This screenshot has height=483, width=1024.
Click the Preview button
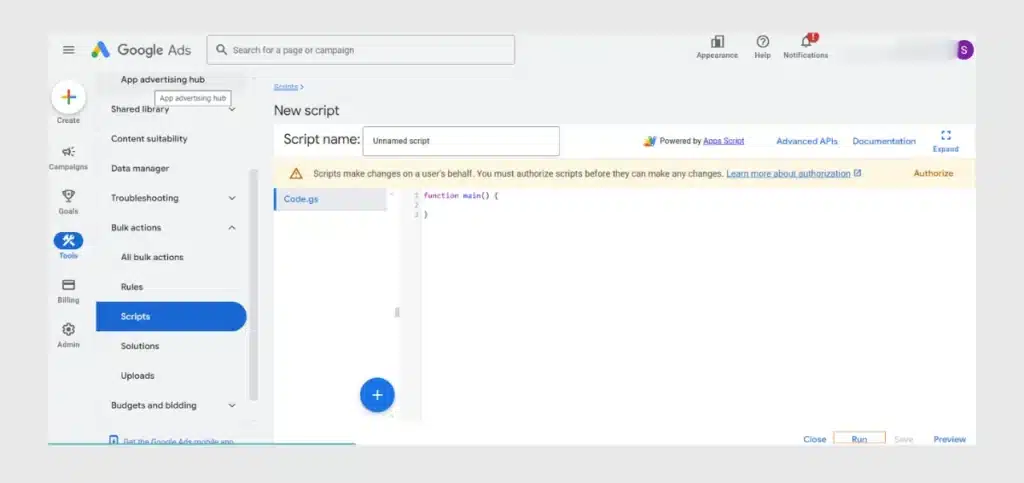point(950,439)
